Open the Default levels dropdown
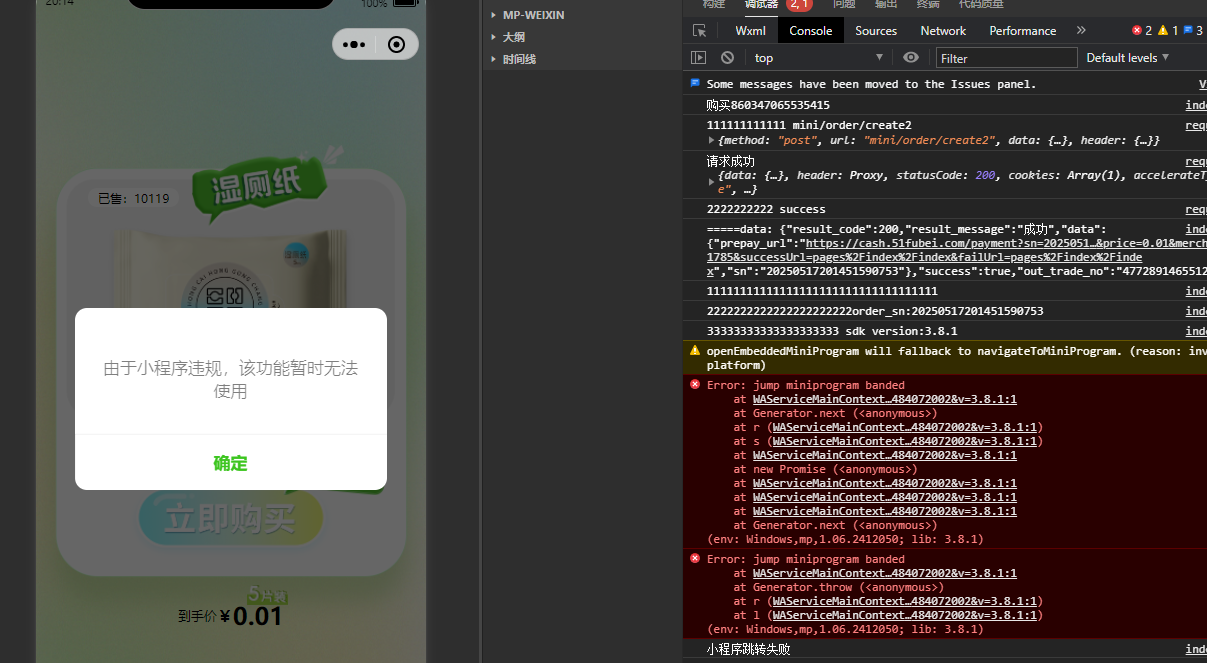This screenshot has width=1207, height=663. (1127, 58)
